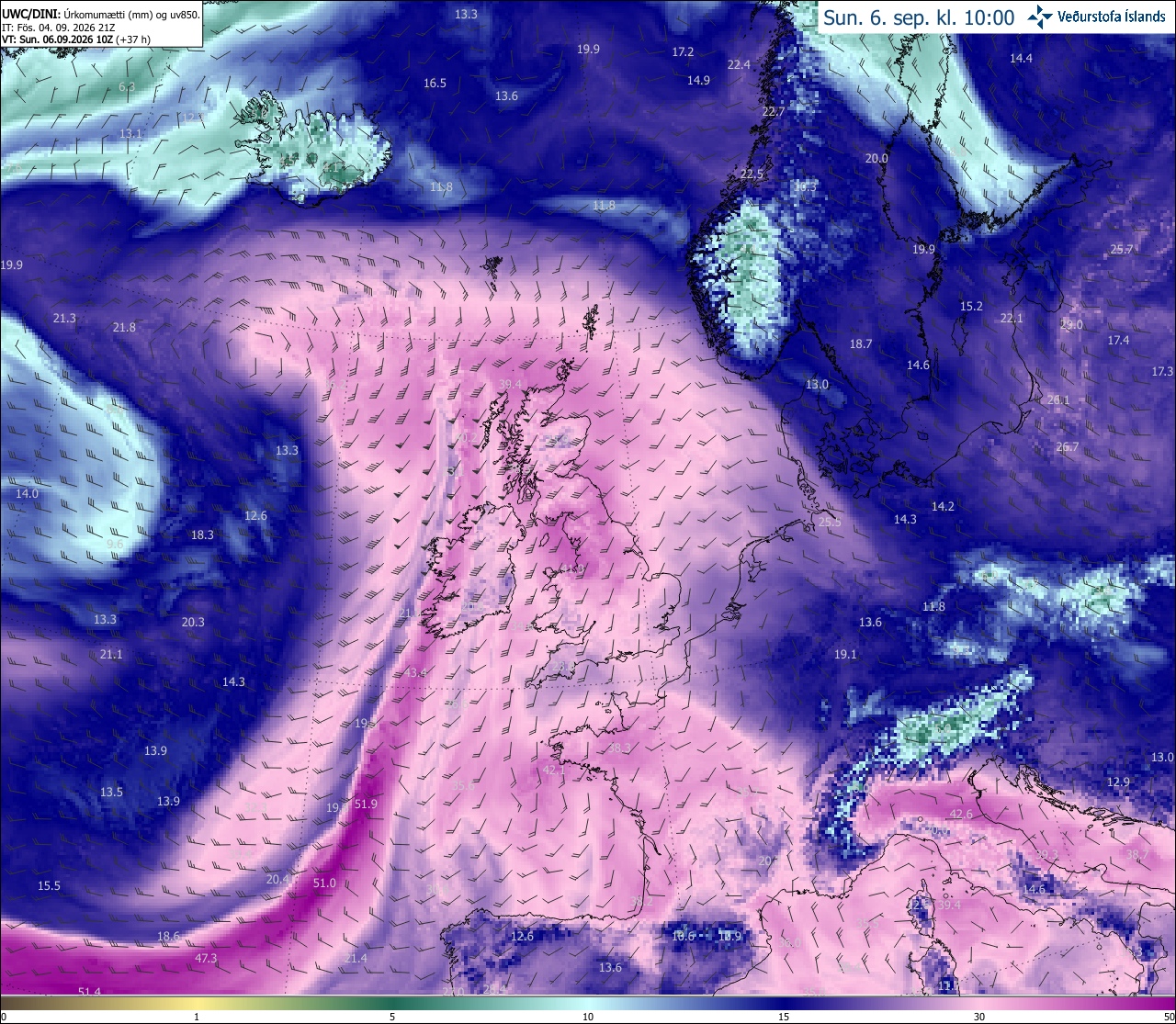
Task: Select the 47.3 precipitable water value
Action: click(206, 959)
